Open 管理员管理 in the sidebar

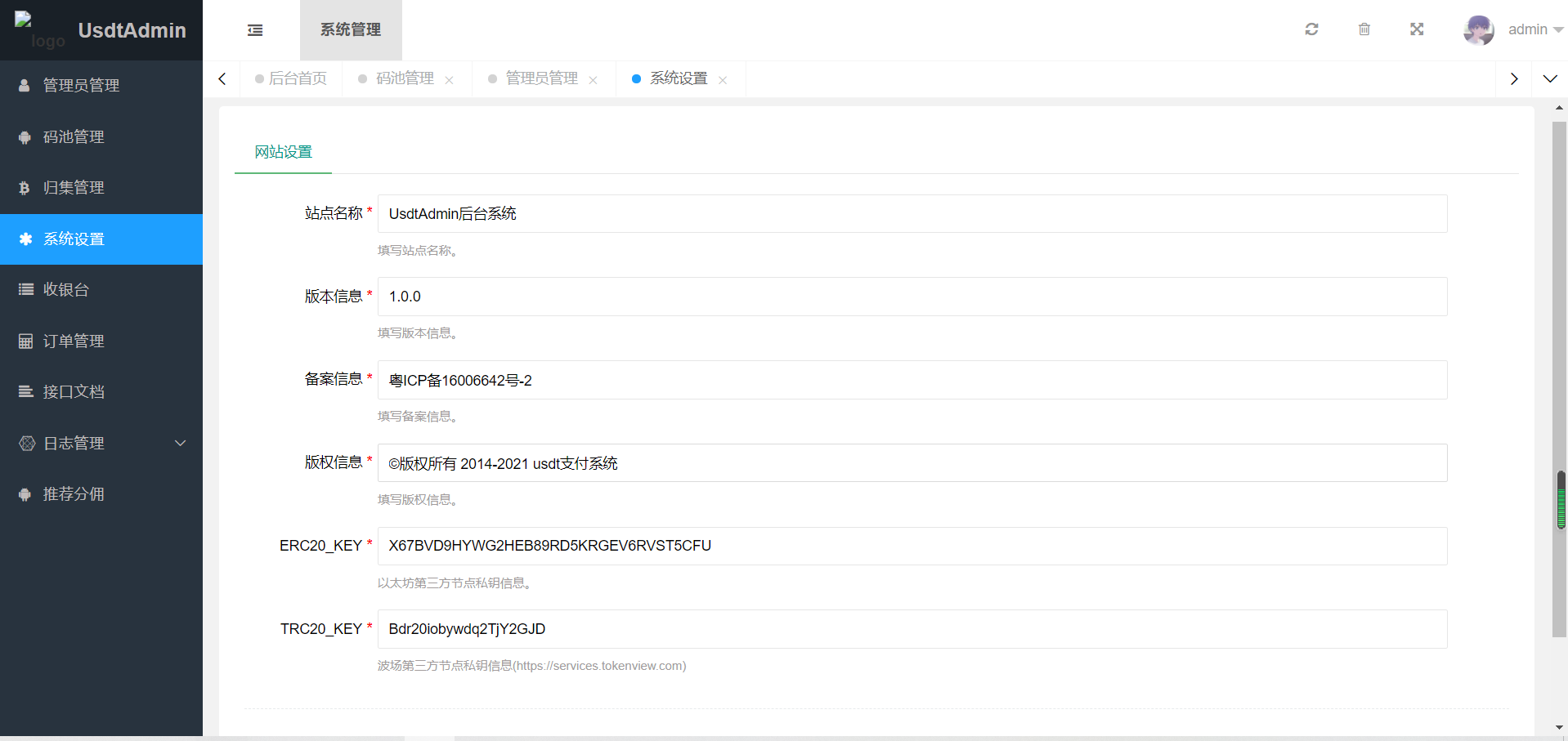click(81, 86)
